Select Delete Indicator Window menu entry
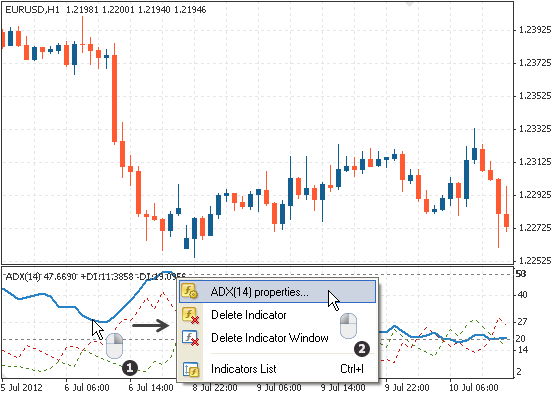Image resolution: width=555 pixels, height=398 pixels. tap(270, 338)
